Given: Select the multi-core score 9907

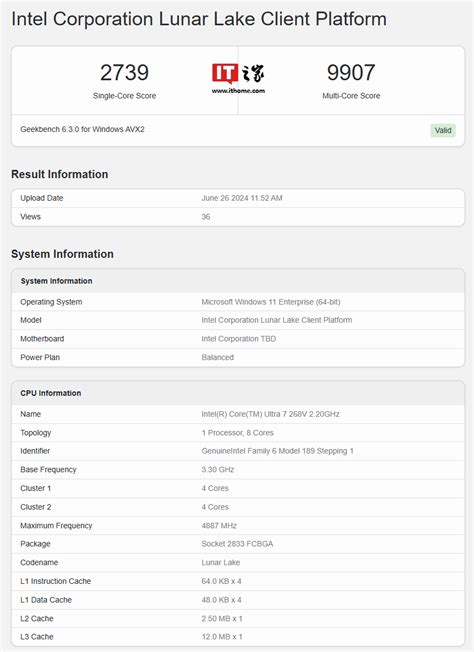Looking at the screenshot, I should (x=351, y=72).
